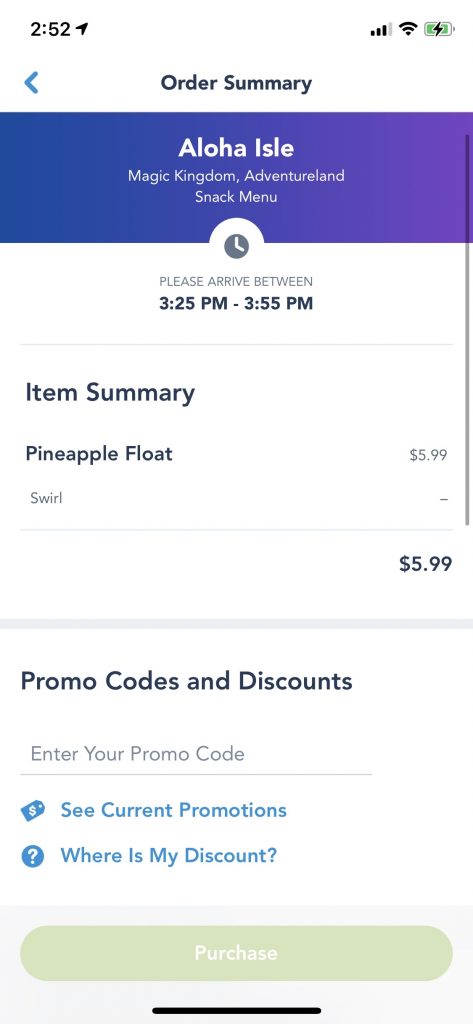473x1024 pixels.
Task: Tap the location arrow beside the time
Action: [x=82, y=29]
